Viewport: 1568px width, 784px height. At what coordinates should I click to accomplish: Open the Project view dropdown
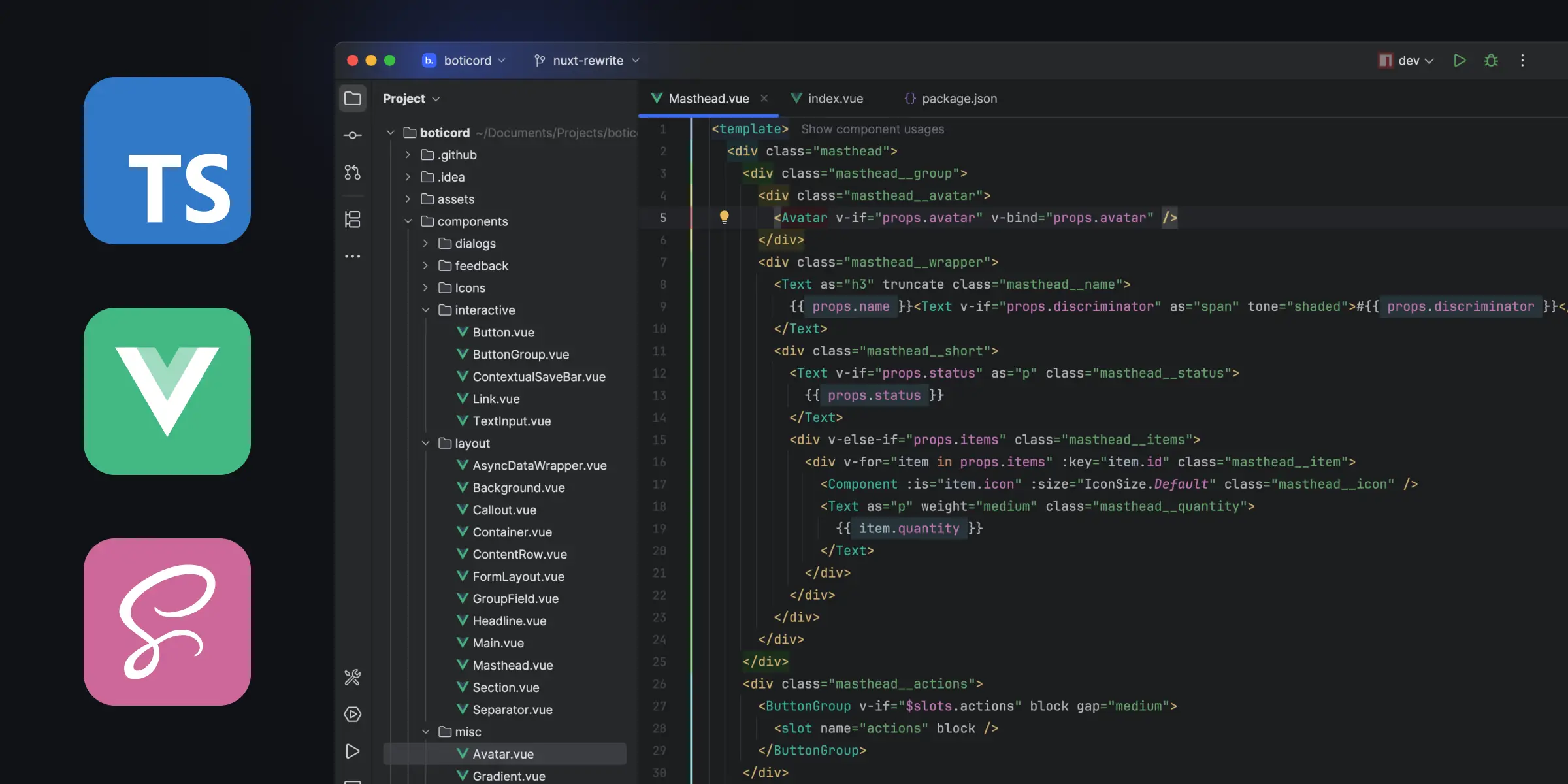[x=411, y=99]
